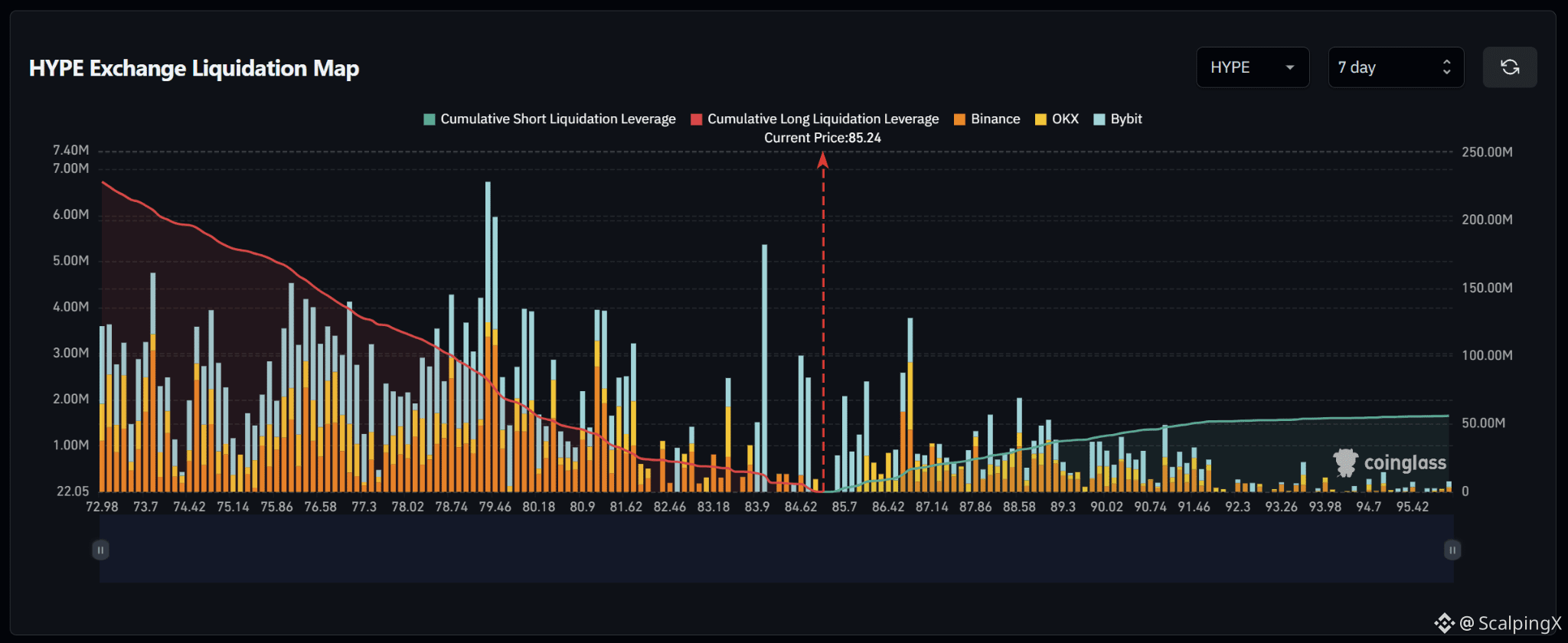Click the 250.00M right axis value
1568x643 pixels.
[x=1487, y=152]
